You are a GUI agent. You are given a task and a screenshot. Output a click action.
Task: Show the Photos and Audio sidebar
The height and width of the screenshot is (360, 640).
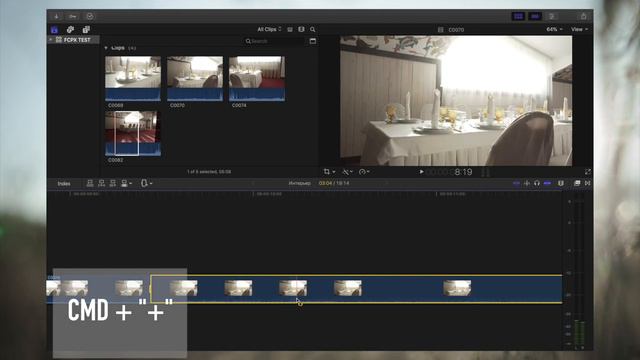coord(70,29)
